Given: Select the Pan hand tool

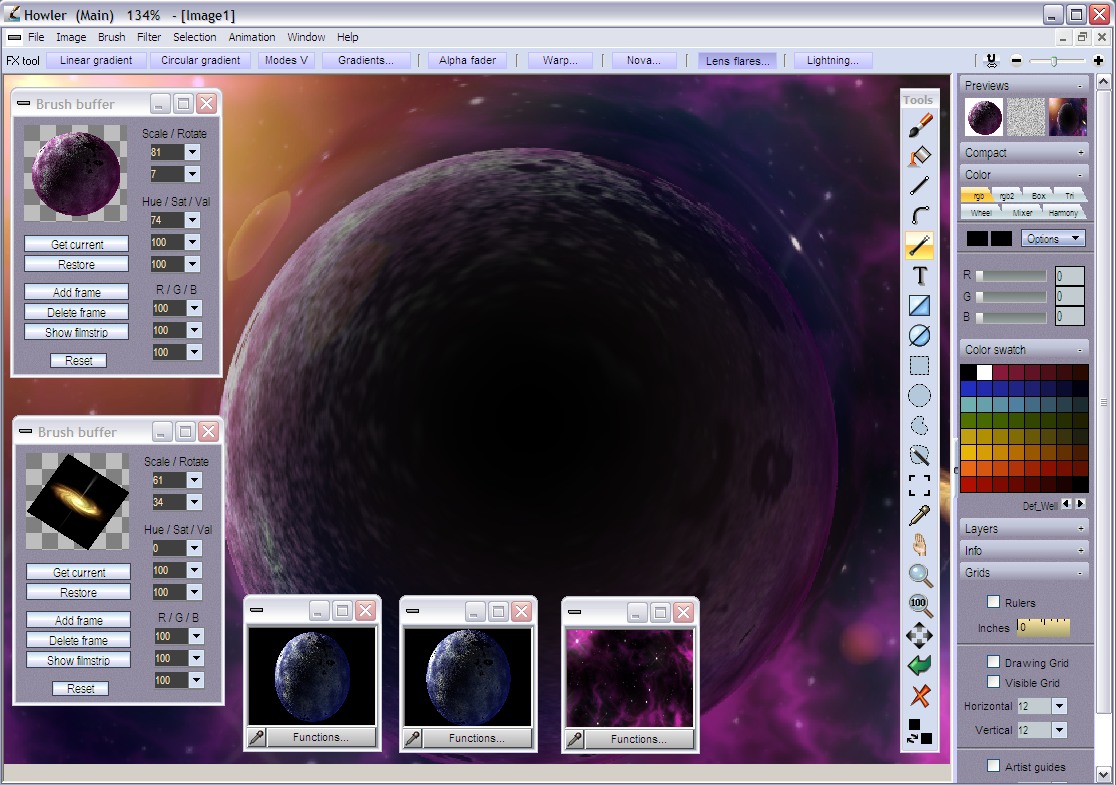Looking at the screenshot, I should pyautogui.click(x=919, y=545).
